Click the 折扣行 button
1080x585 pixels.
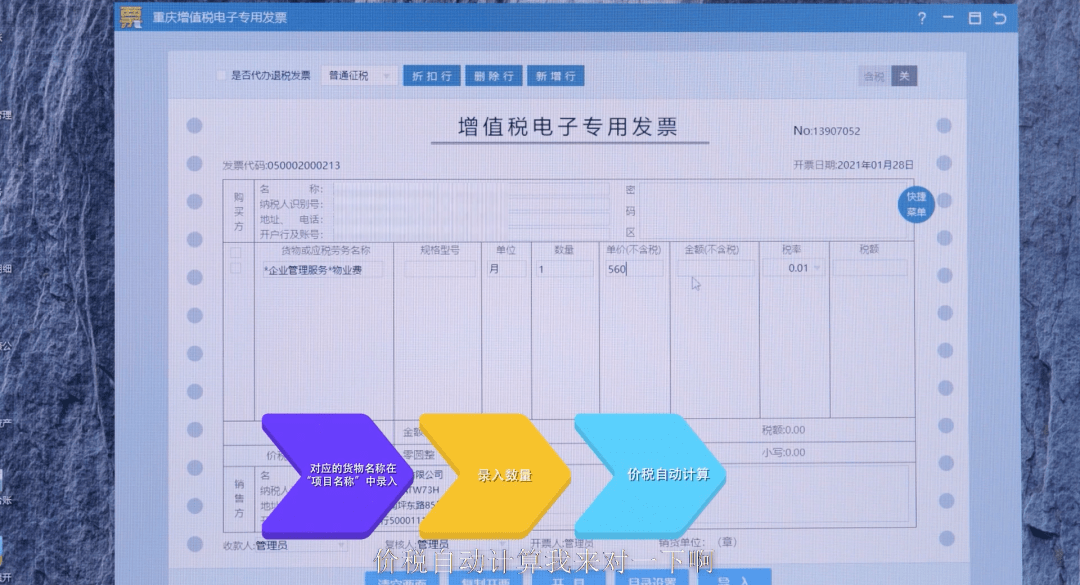(432, 76)
